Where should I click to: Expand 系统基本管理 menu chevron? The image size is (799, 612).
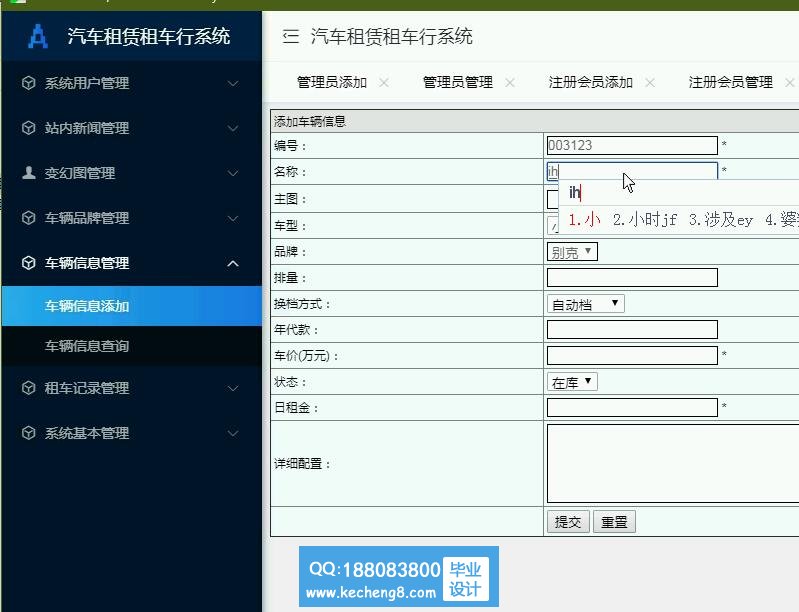click(x=233, y=433)
